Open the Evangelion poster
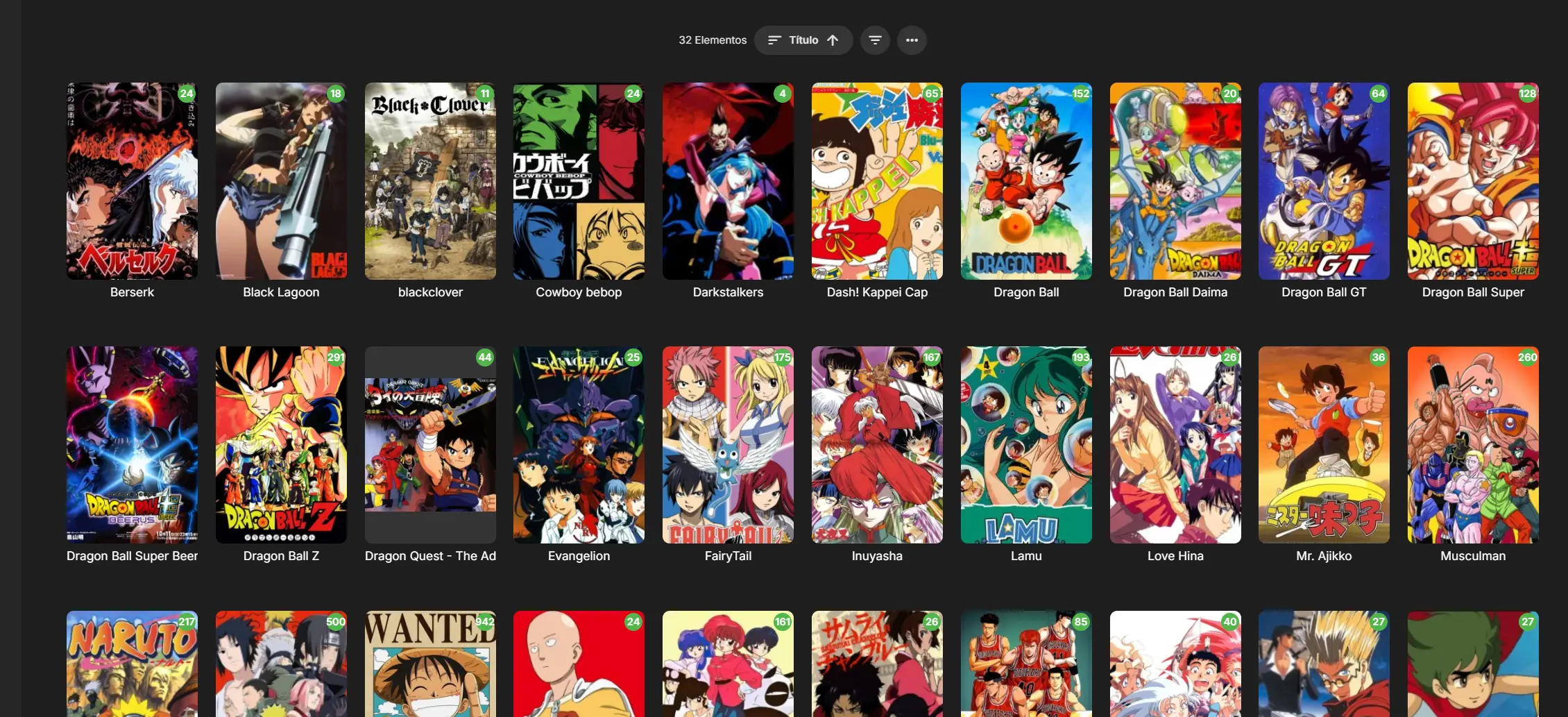 [x=579, y=445]
